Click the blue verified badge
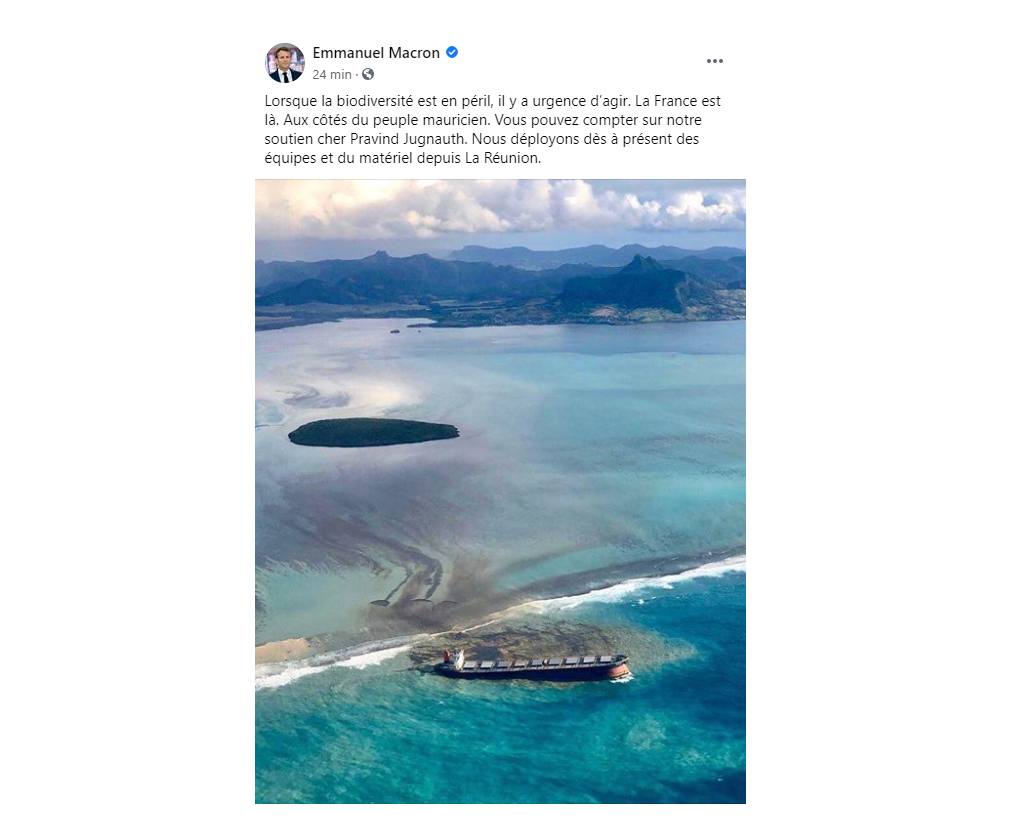 click(453, 53)
